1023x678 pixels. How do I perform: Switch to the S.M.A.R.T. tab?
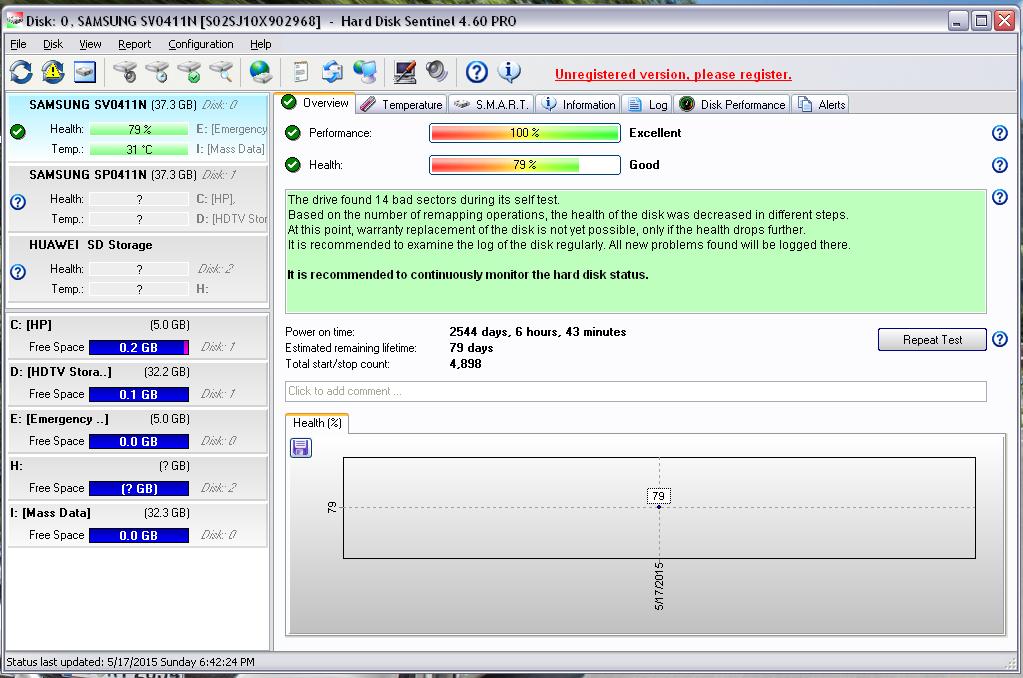click(491, 104)
